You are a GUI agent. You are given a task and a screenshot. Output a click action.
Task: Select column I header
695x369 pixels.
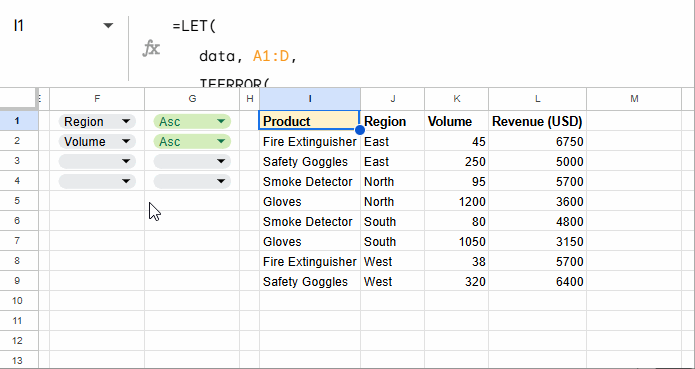click(x=310, y=99)
